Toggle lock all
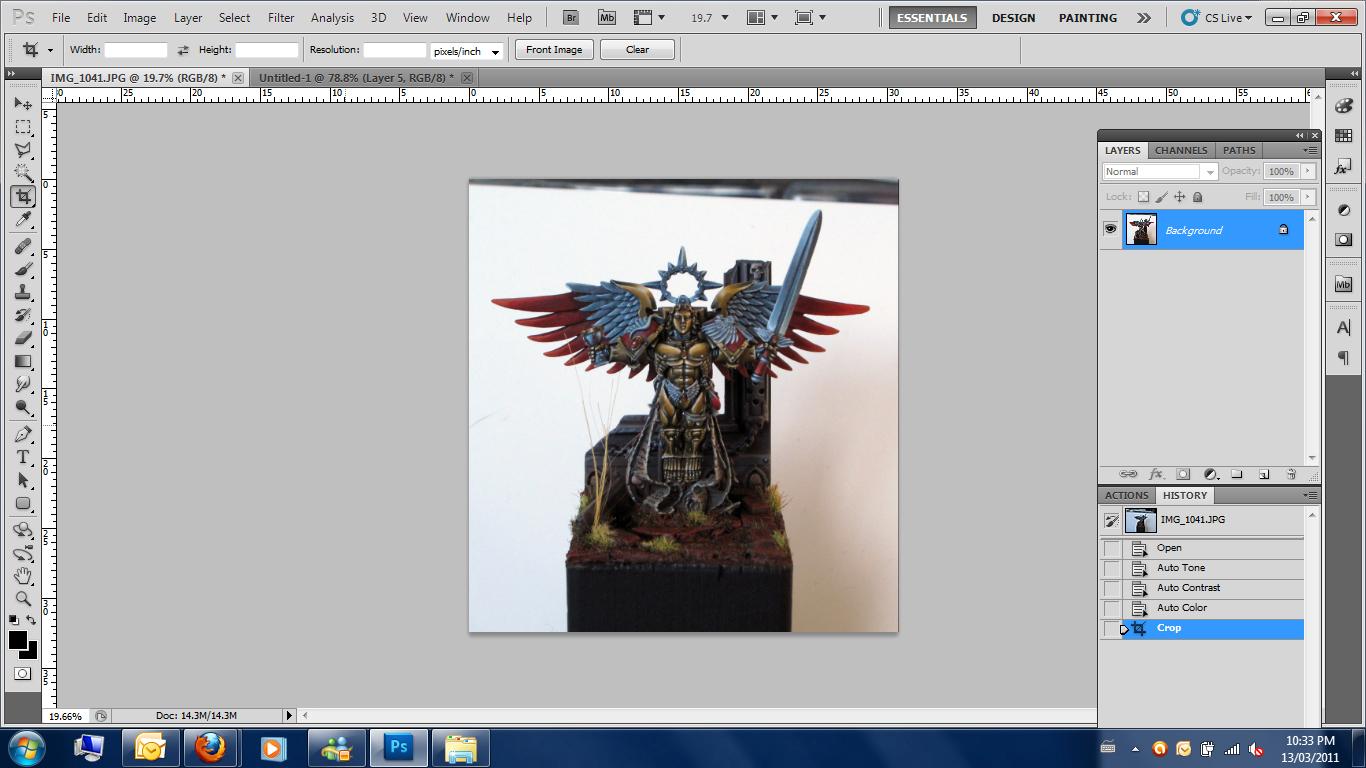This screenshot has height=768, width=1366. pos(1197,197)
